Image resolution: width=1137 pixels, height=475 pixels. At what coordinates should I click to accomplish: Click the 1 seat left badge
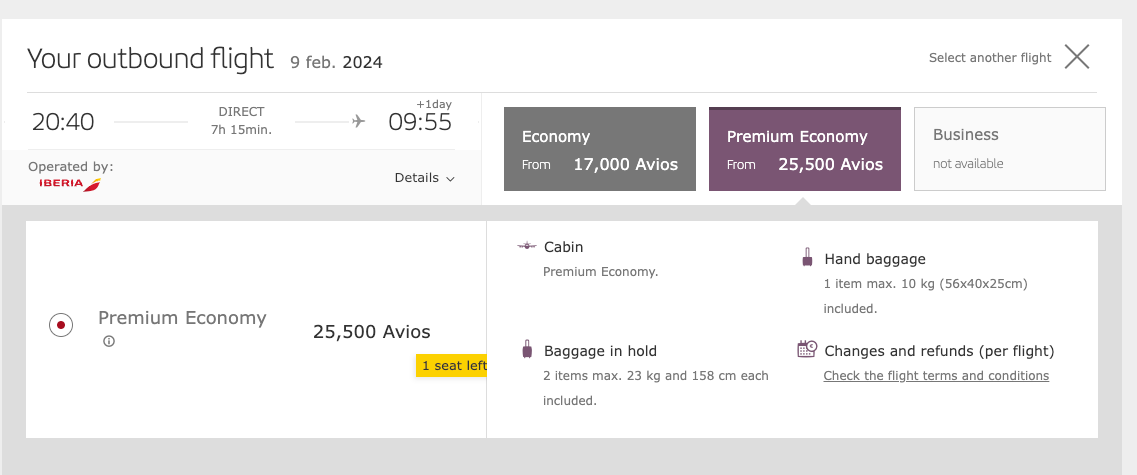[452, 366]
